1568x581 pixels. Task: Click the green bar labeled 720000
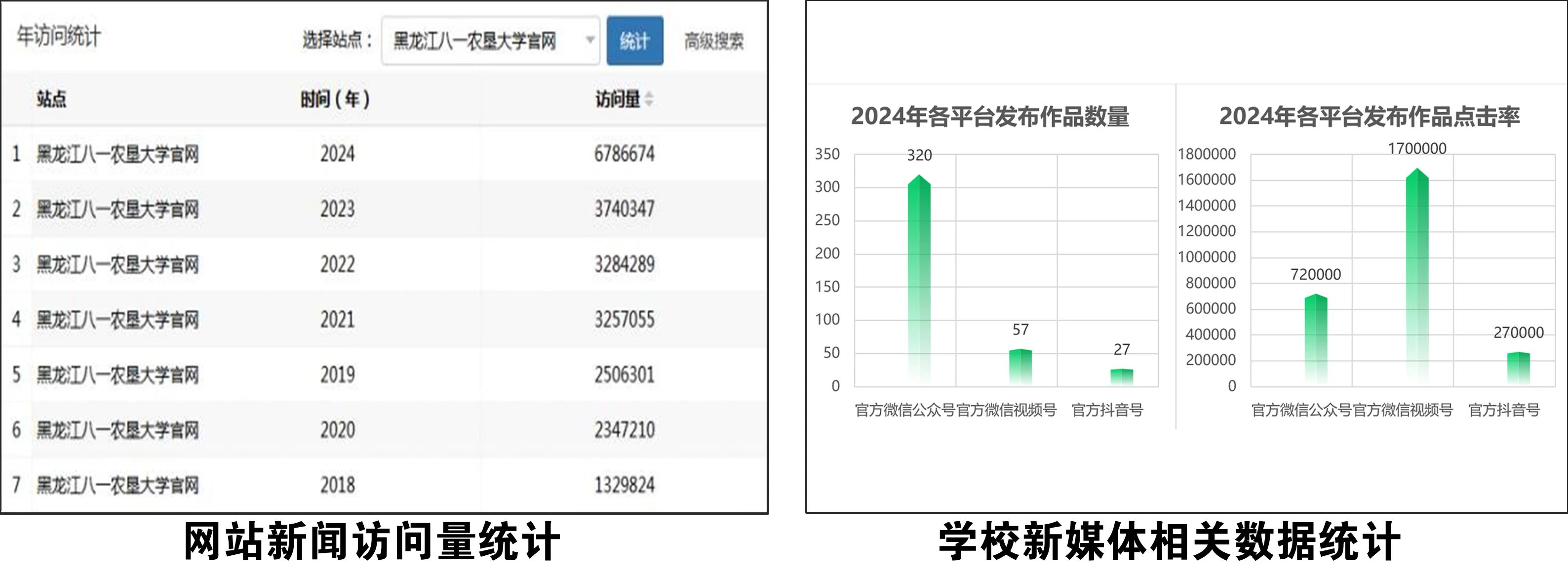pos(1316,339)
